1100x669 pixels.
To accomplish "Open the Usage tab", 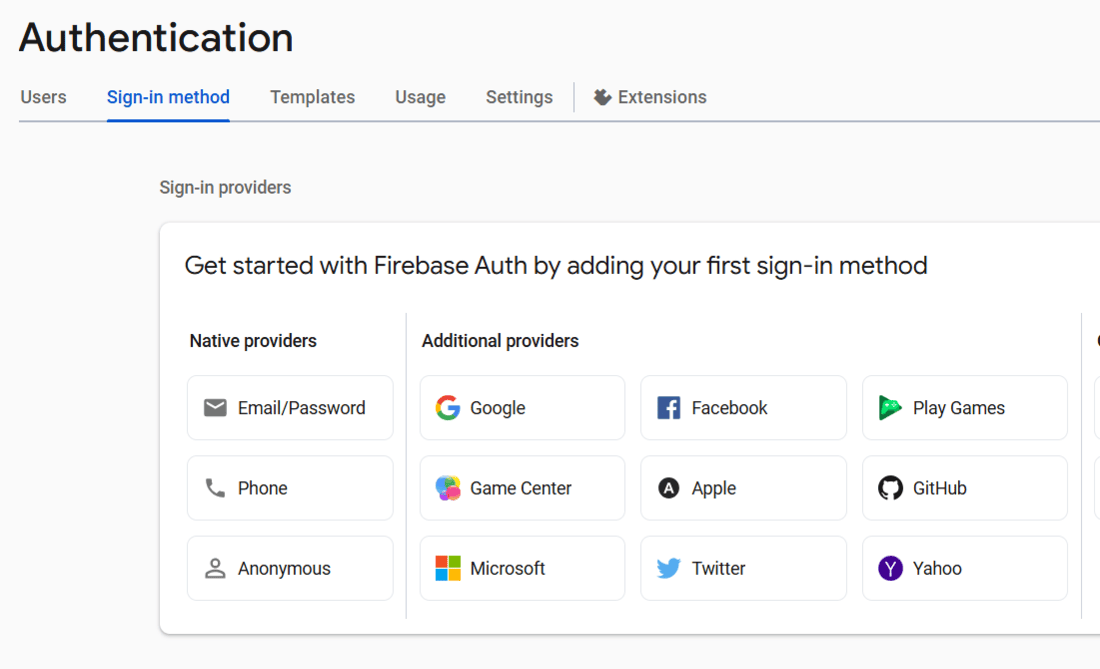I will pos(420,97).
